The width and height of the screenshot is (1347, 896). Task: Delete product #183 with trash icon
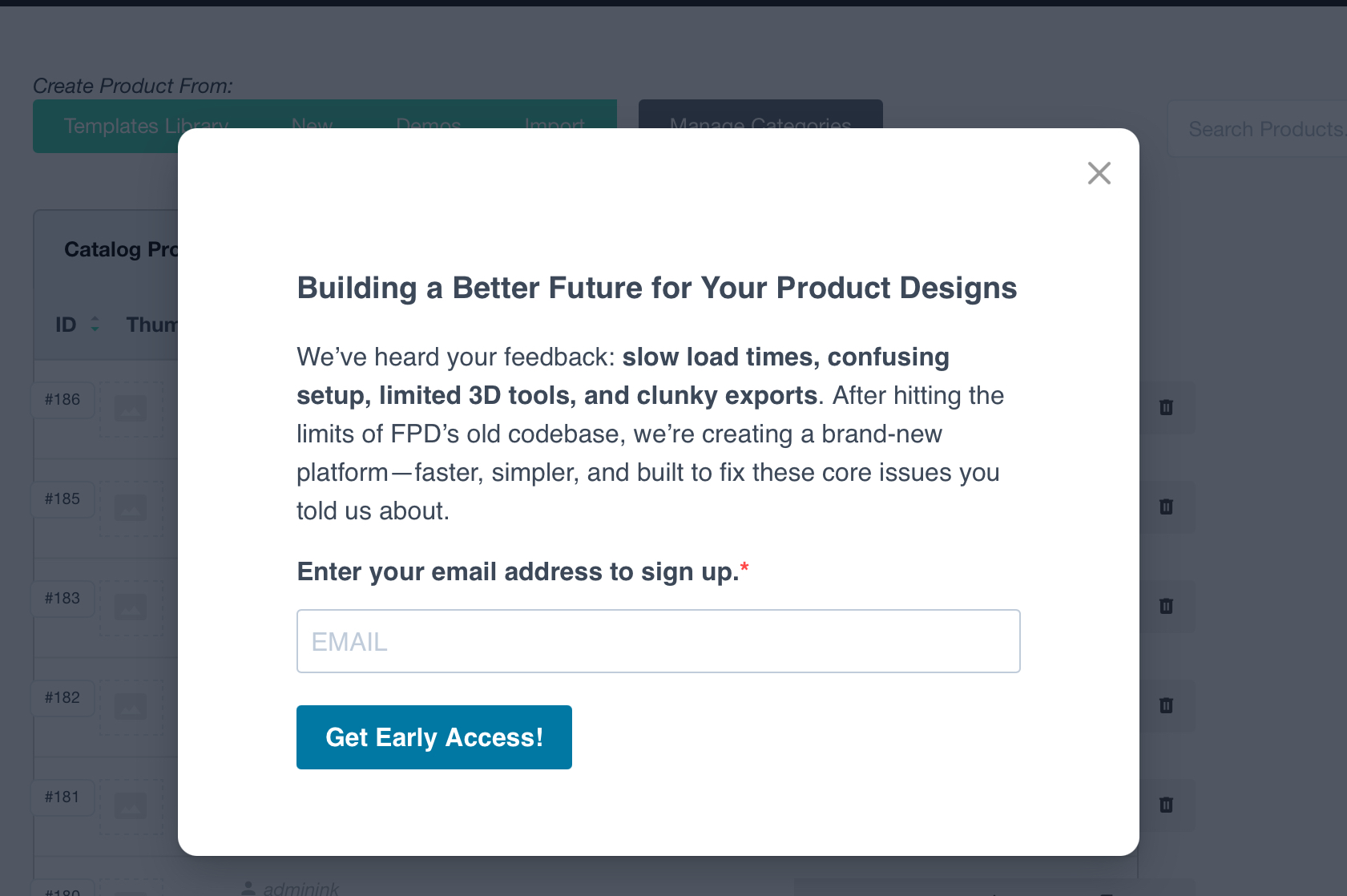1166,606
